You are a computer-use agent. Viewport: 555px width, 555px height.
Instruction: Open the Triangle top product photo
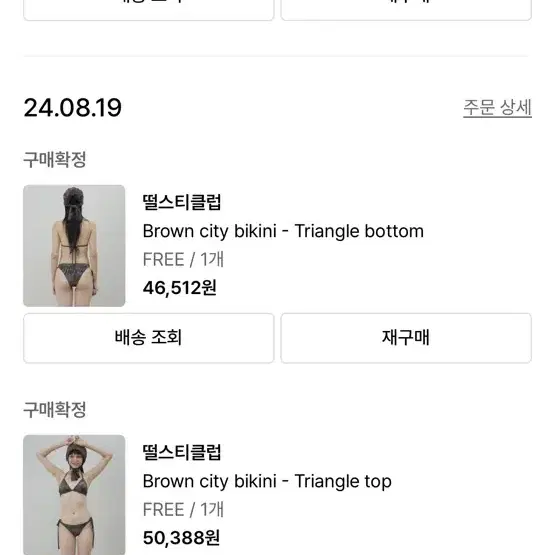pos(74,495)
